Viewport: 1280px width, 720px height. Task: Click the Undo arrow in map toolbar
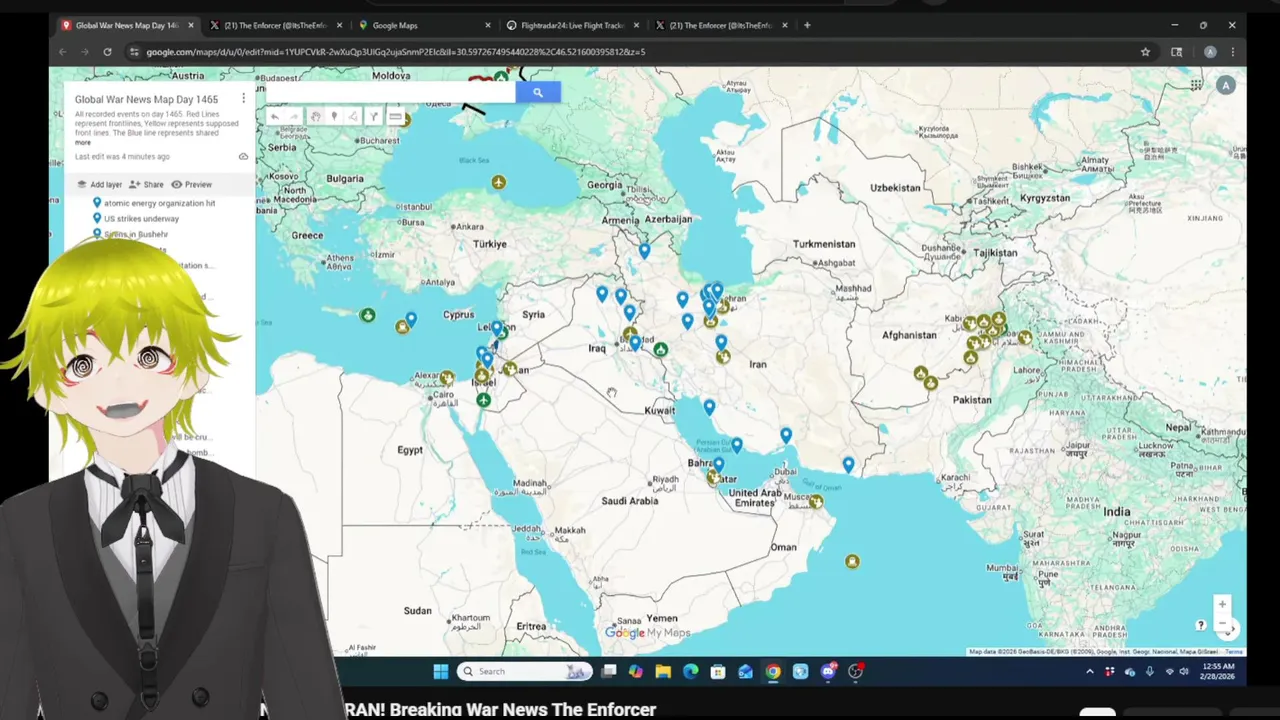tap(275, 117)
